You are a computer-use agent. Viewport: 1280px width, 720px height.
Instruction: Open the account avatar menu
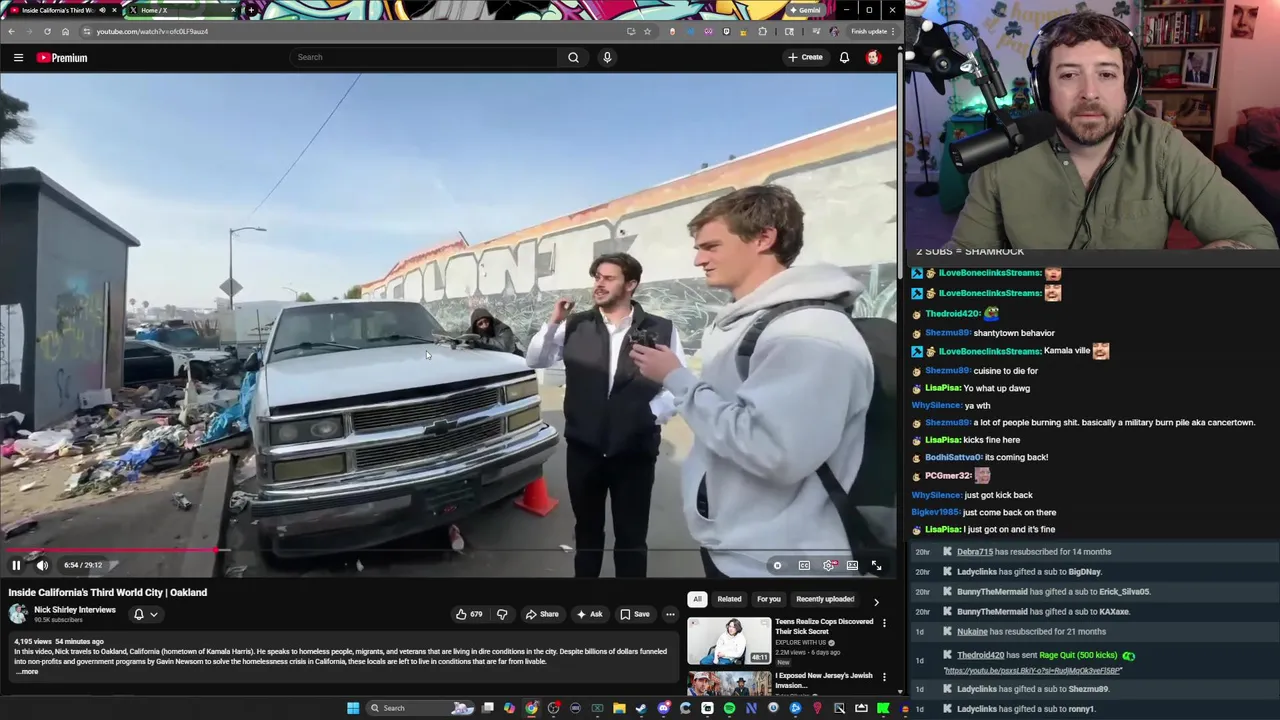873,57
